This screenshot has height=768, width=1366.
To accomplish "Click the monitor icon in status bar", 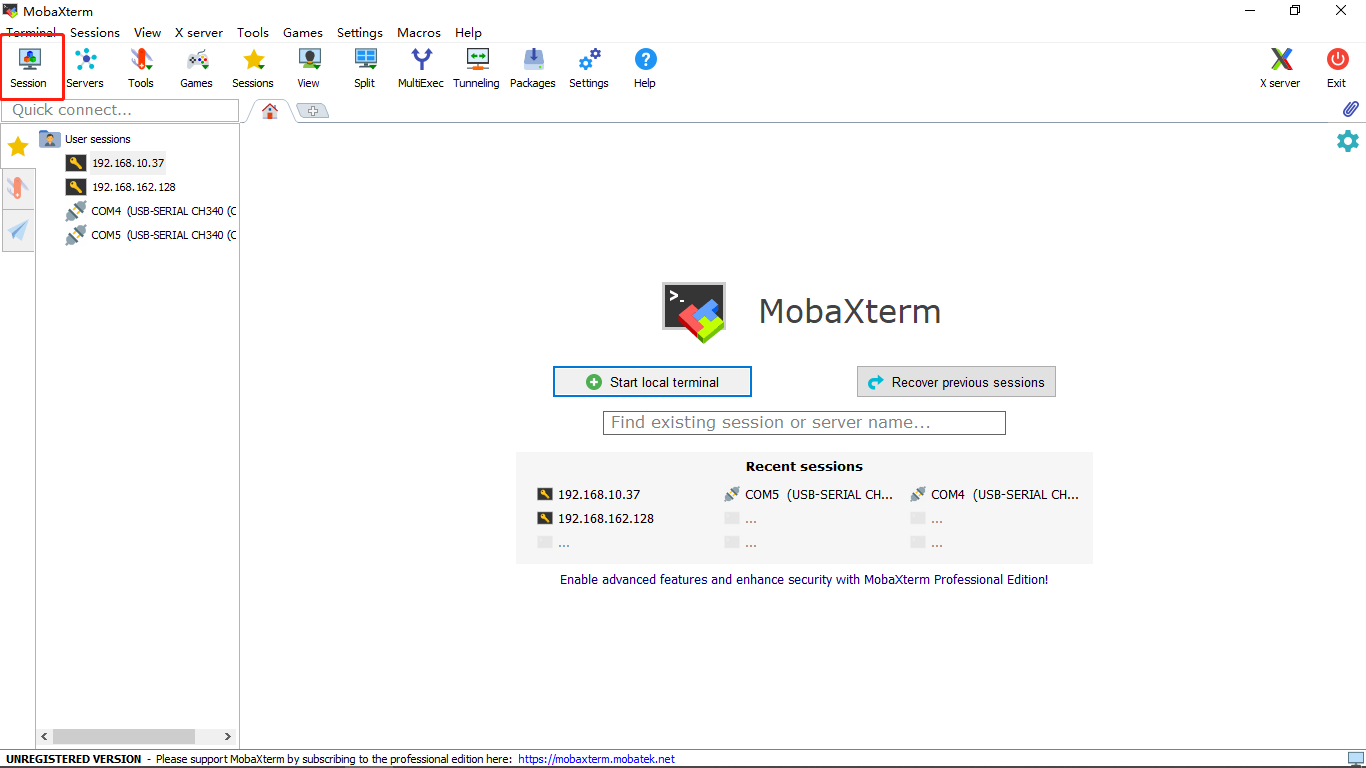I will tap(1355, 759).
